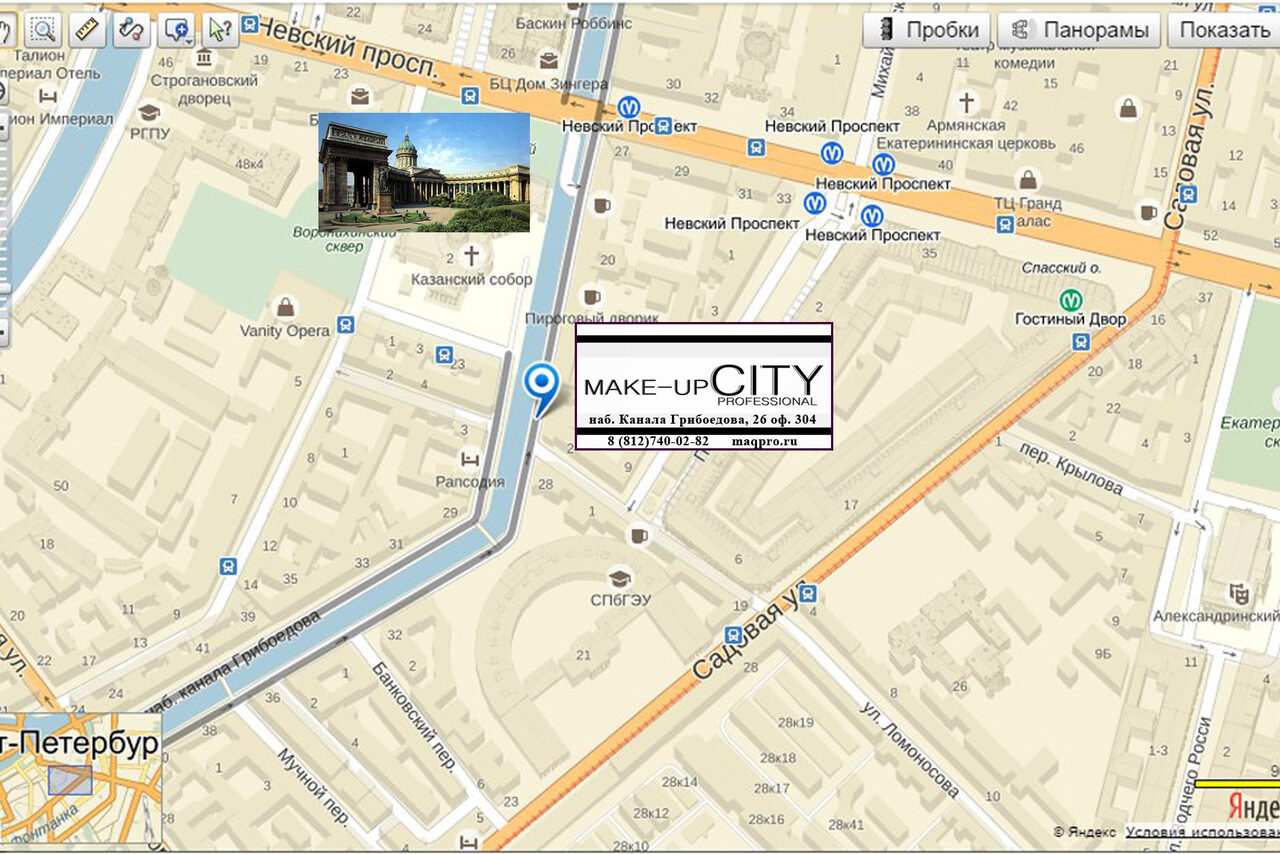Click the cafe cup icon at Пироговый дворик

pos(592,297)
